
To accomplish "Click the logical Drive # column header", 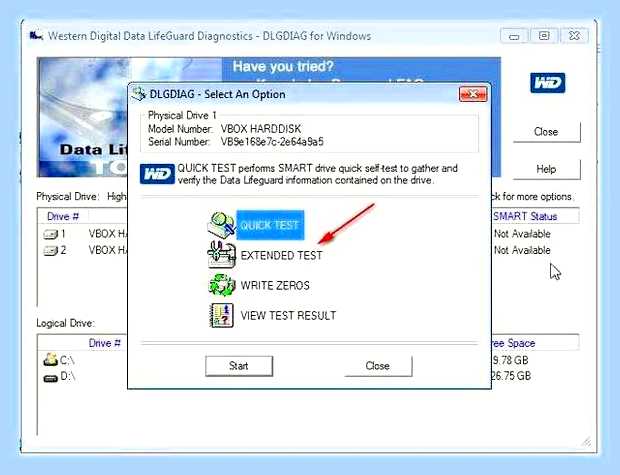I will point(104,343).
